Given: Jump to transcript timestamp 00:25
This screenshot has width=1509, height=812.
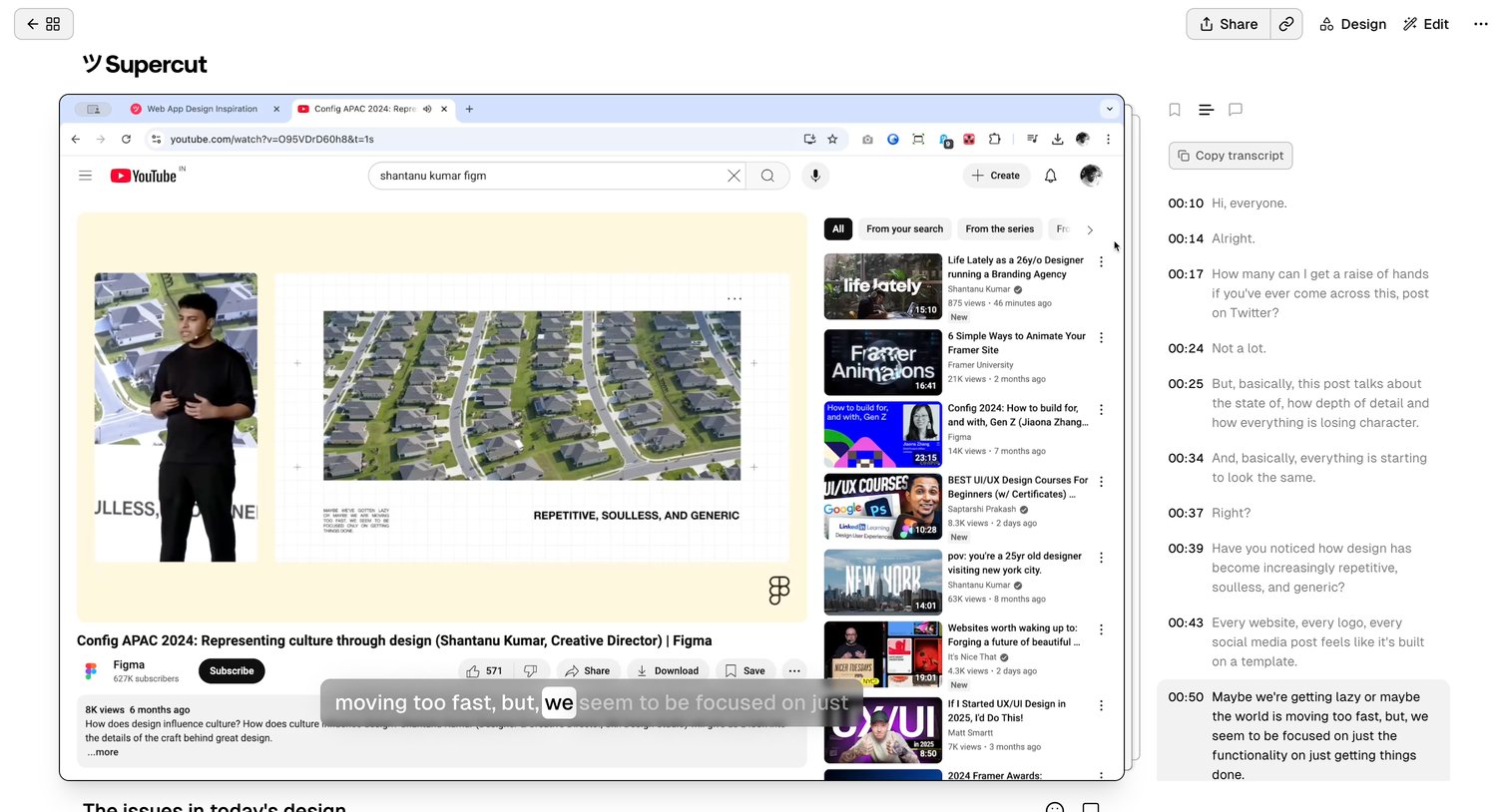Looking at the screenshot, I should pyautogui.click(x=1186, y=384).
